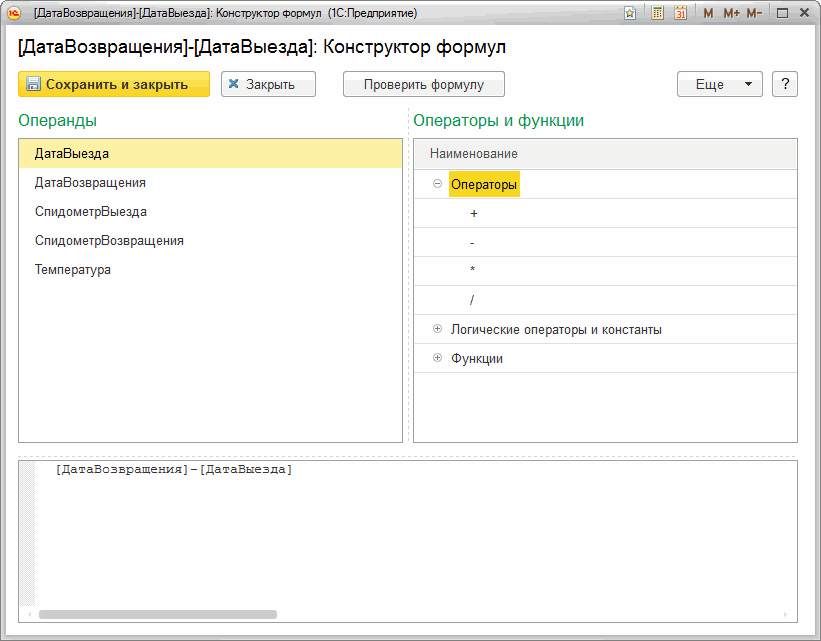821x641 pixels.
Task: Click the M- memory subtract button
Action: [754, 13]
